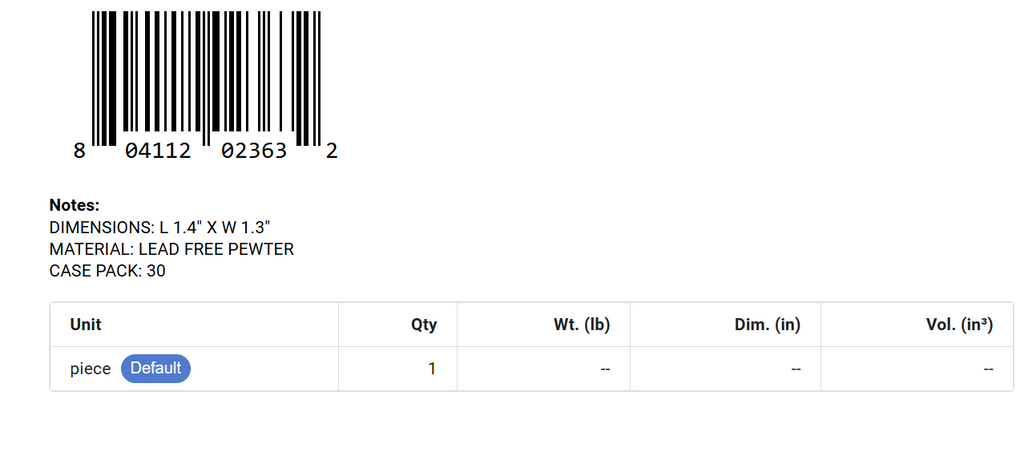Click the Dim. (in) column header

pyautogui.click(x=767, y=325)
